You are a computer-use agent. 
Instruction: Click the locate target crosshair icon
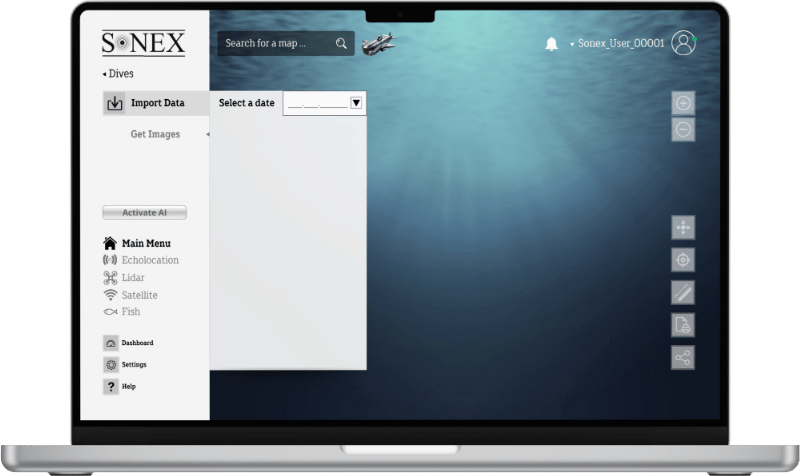click(x=683, y=260)
